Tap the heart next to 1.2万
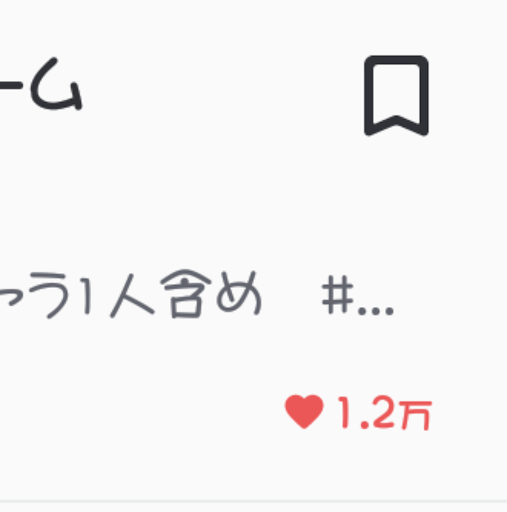Image resolution: width=507 pixels, height=512 pixels. 304,411
